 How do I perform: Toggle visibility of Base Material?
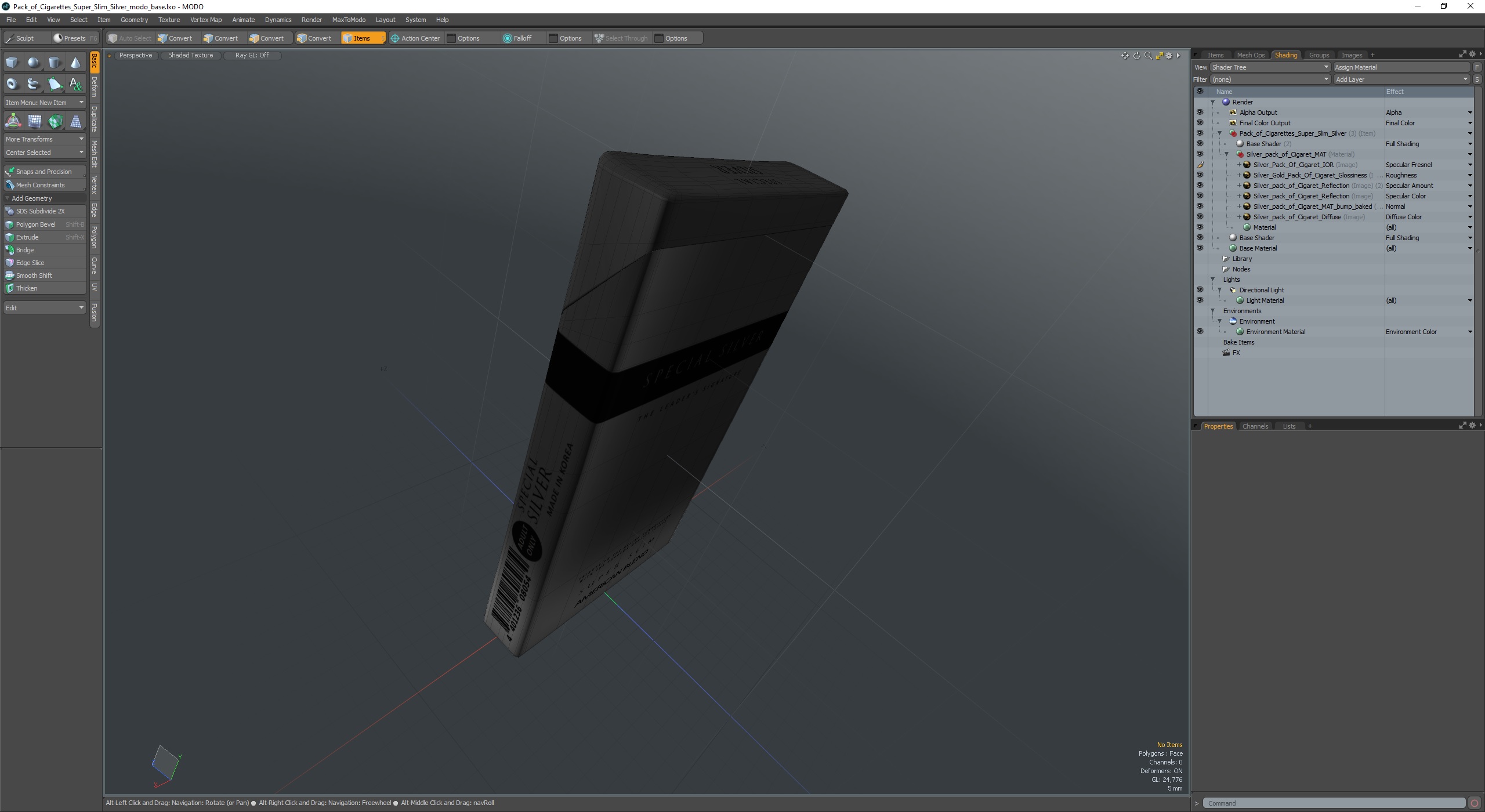pyautogui.click(x=1200, y=248)
